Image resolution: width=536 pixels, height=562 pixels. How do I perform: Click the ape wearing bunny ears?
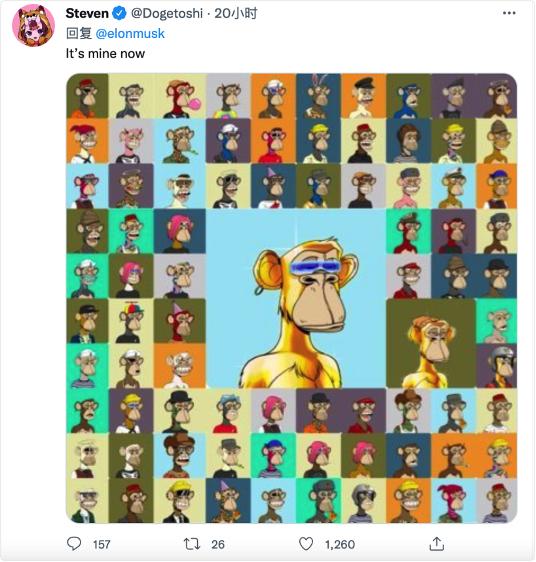coord(318,96)
